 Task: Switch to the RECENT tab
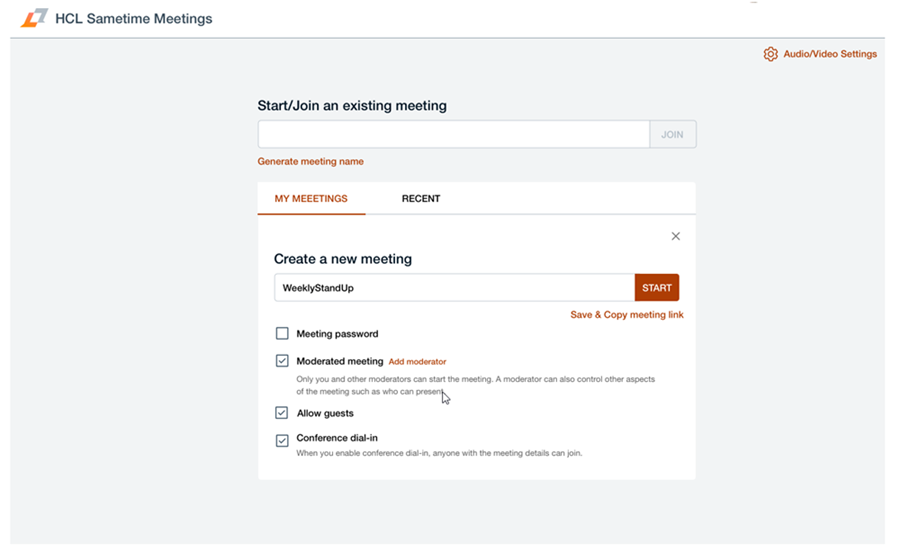click(421, 199)
